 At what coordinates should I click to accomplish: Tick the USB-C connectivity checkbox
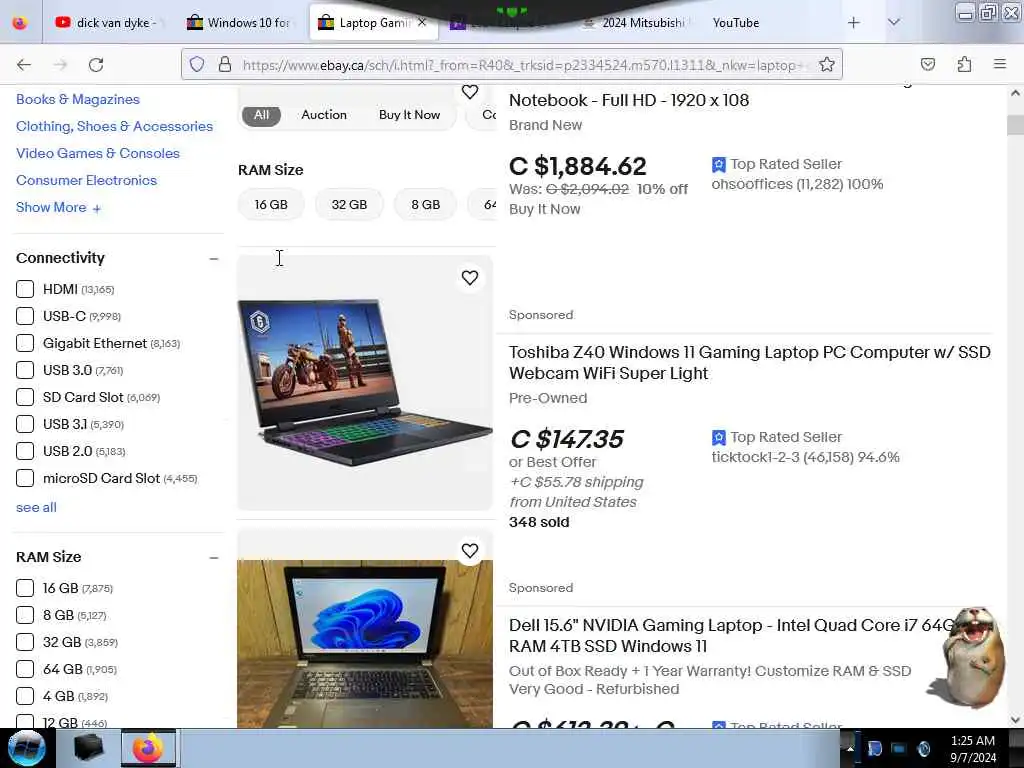[x=25, y=316]
